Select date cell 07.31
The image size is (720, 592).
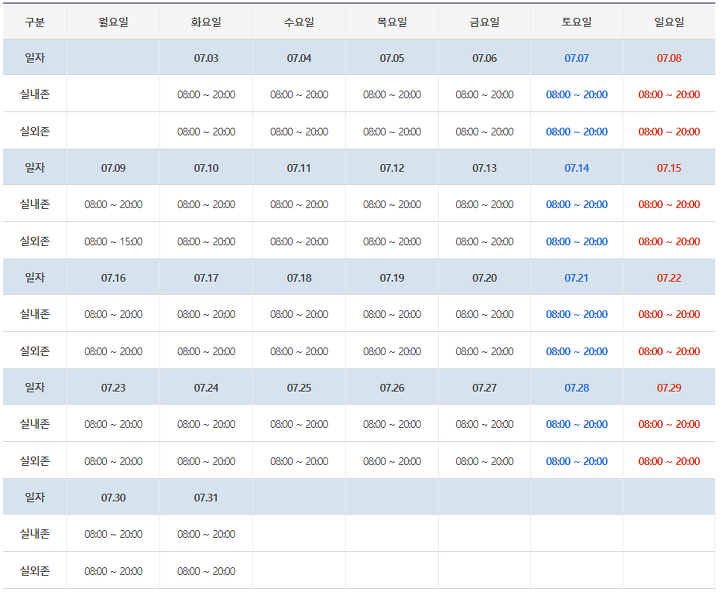pos(206,497)
